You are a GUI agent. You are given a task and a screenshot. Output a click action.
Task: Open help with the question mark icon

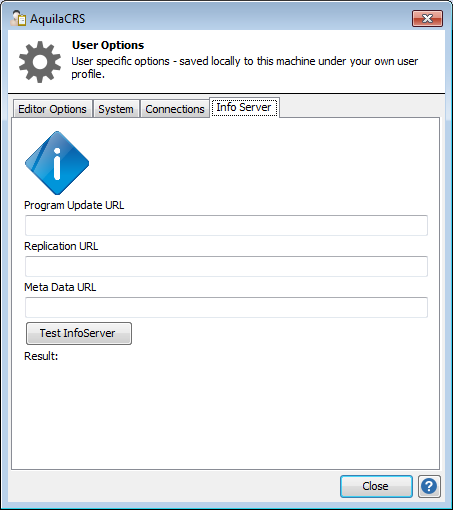click(x=429, y=486)
